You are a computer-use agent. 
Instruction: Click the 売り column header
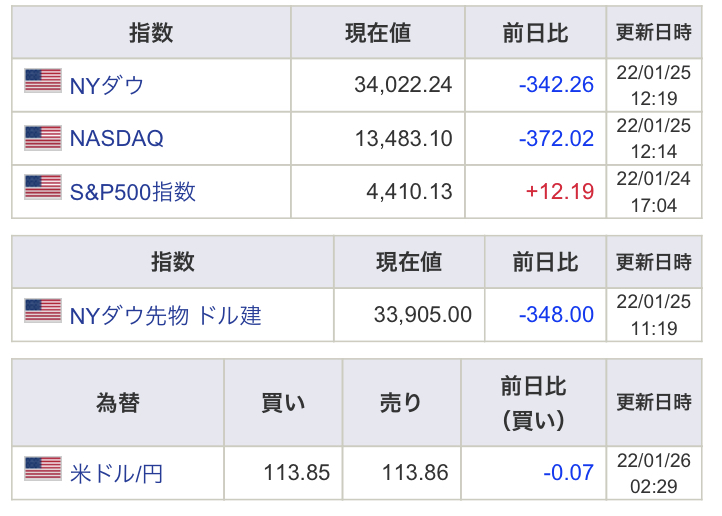401,403
